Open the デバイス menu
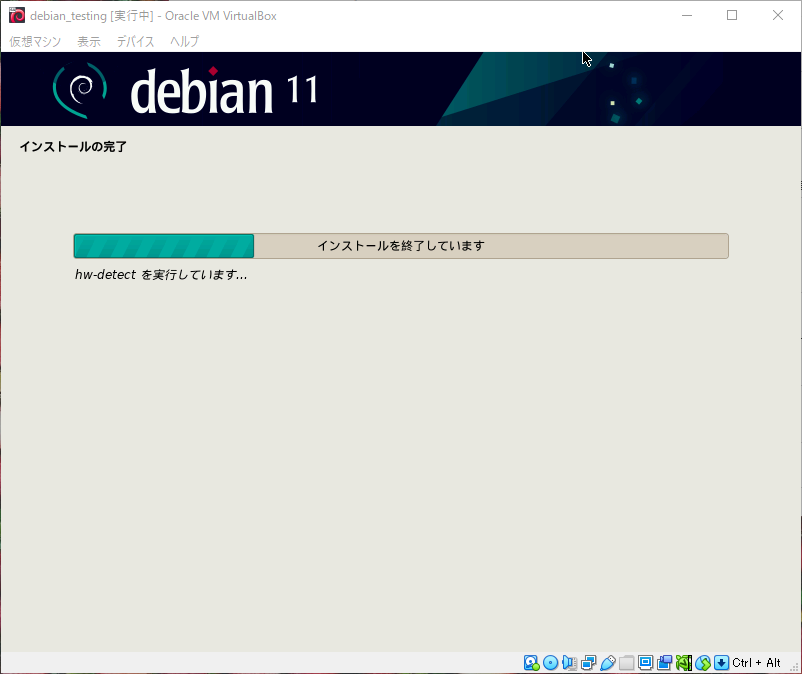802x674 pixels. [x=135, y=41]
